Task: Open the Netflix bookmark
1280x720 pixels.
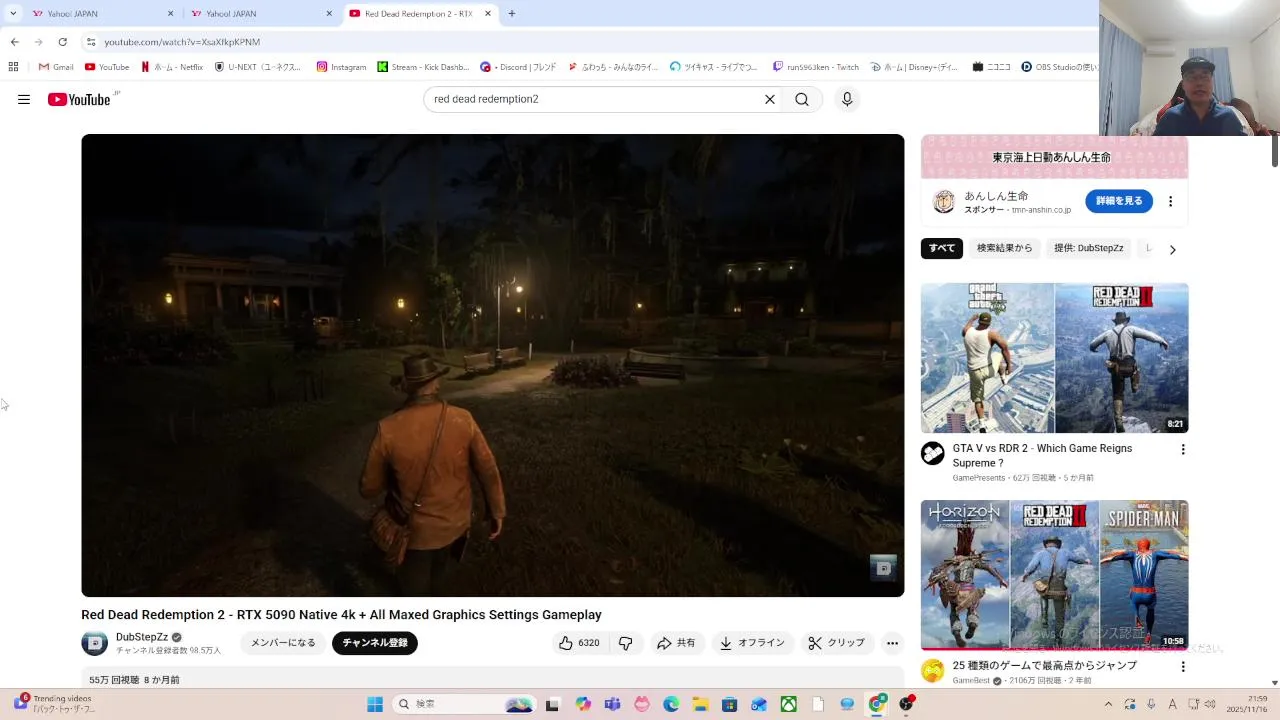Action: [x=172, y=67]
